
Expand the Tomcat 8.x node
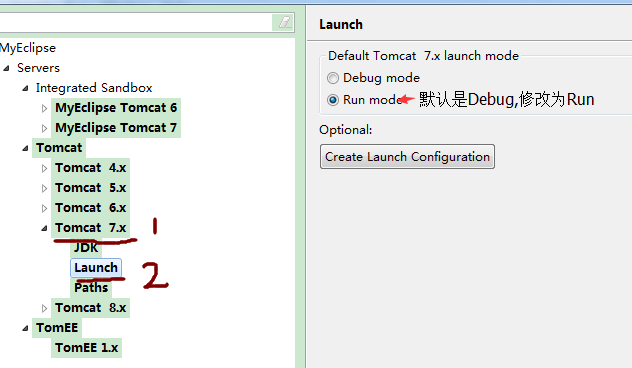[44, 308]
